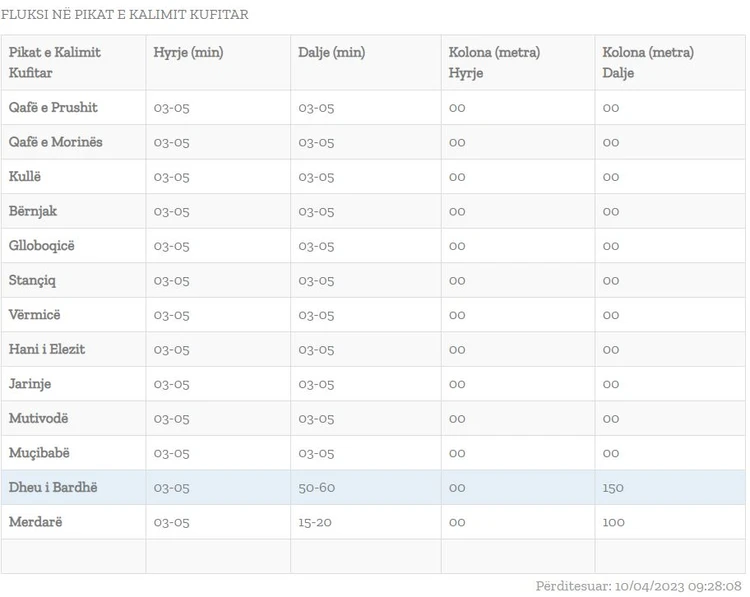Click the Kullë row name
Screen dimensions: 750x597
coord(26,177)
